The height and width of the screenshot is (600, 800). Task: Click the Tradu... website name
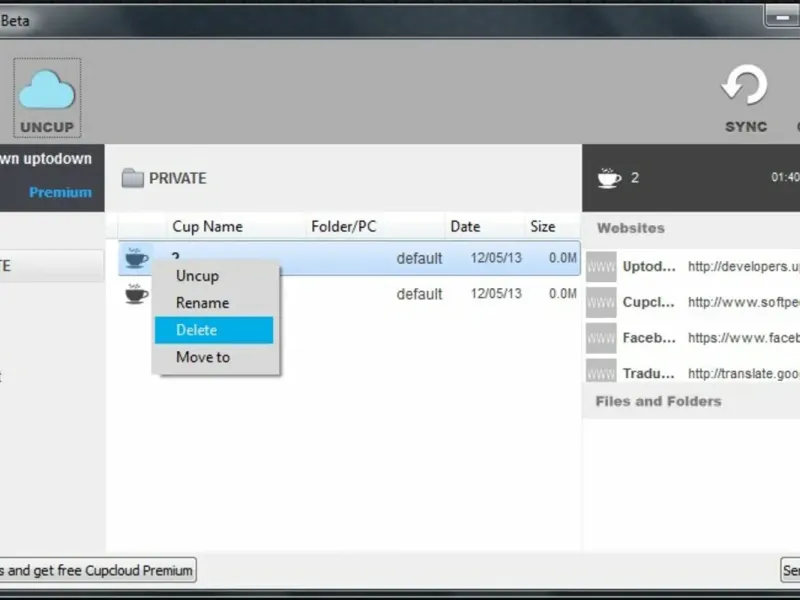click(649, 373)
